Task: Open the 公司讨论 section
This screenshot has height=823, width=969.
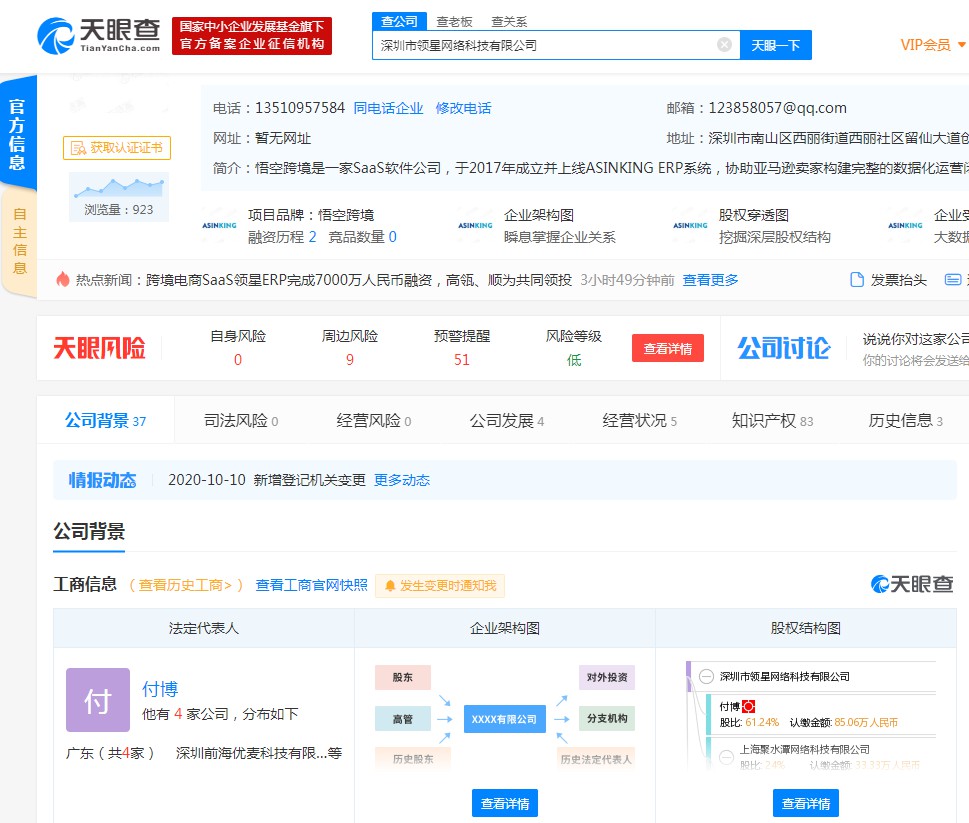Action: pos(784,348)
